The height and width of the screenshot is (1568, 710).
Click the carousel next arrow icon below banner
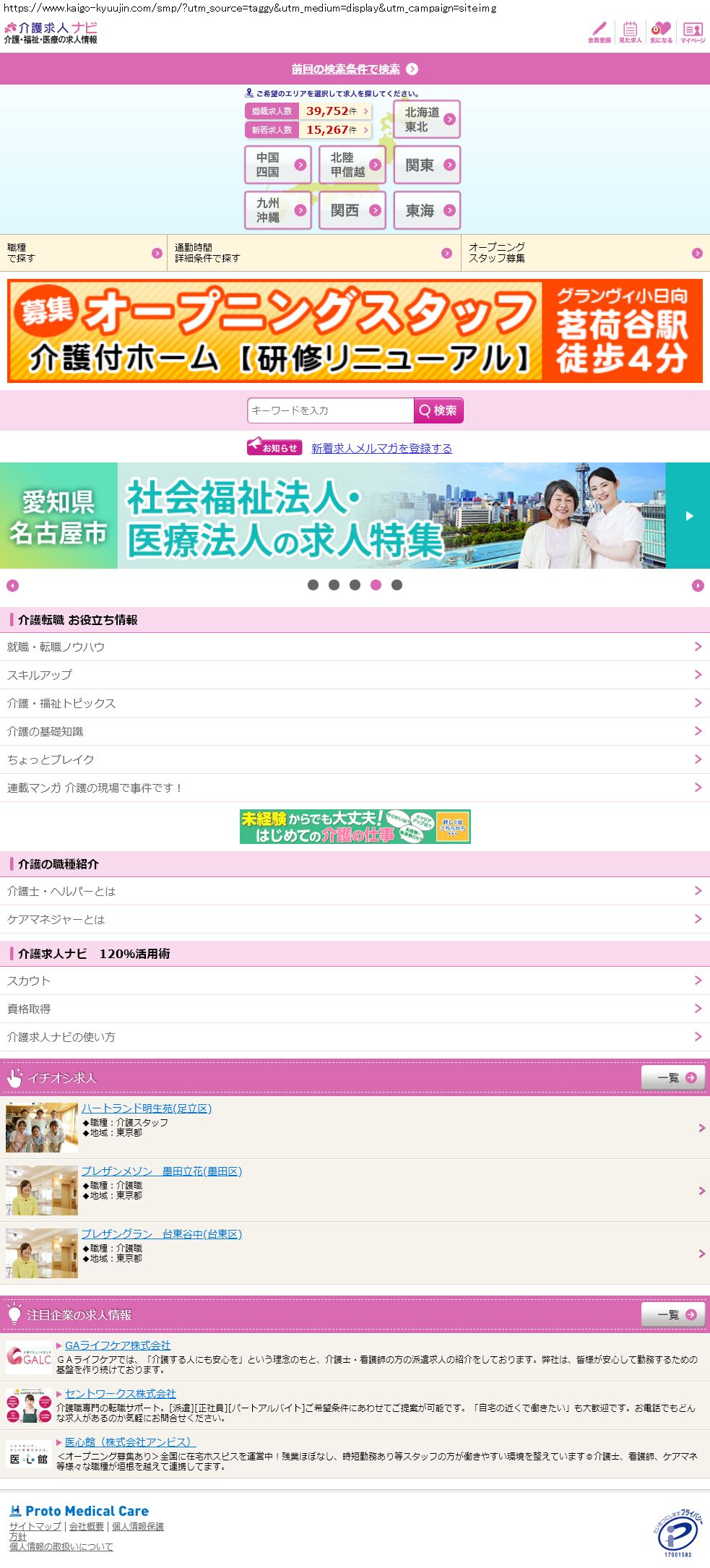(x=698, y=585)
